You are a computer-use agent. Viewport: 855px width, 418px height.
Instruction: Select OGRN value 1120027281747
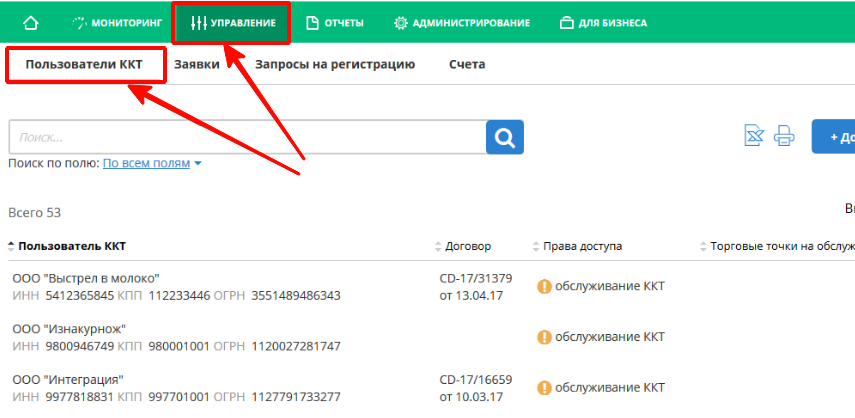(296, 347)
